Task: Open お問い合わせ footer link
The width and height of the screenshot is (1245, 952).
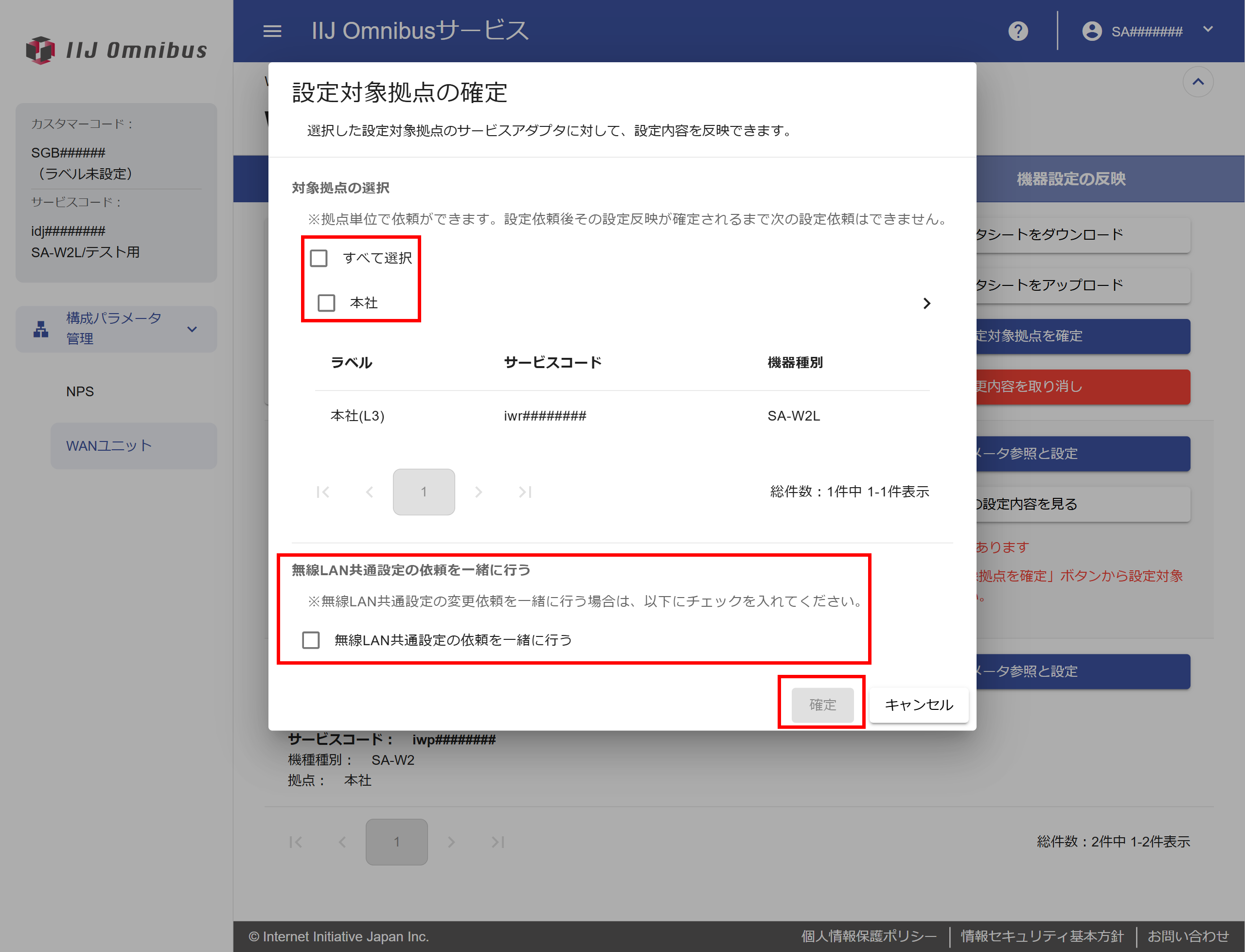Action: point(1188,936)
